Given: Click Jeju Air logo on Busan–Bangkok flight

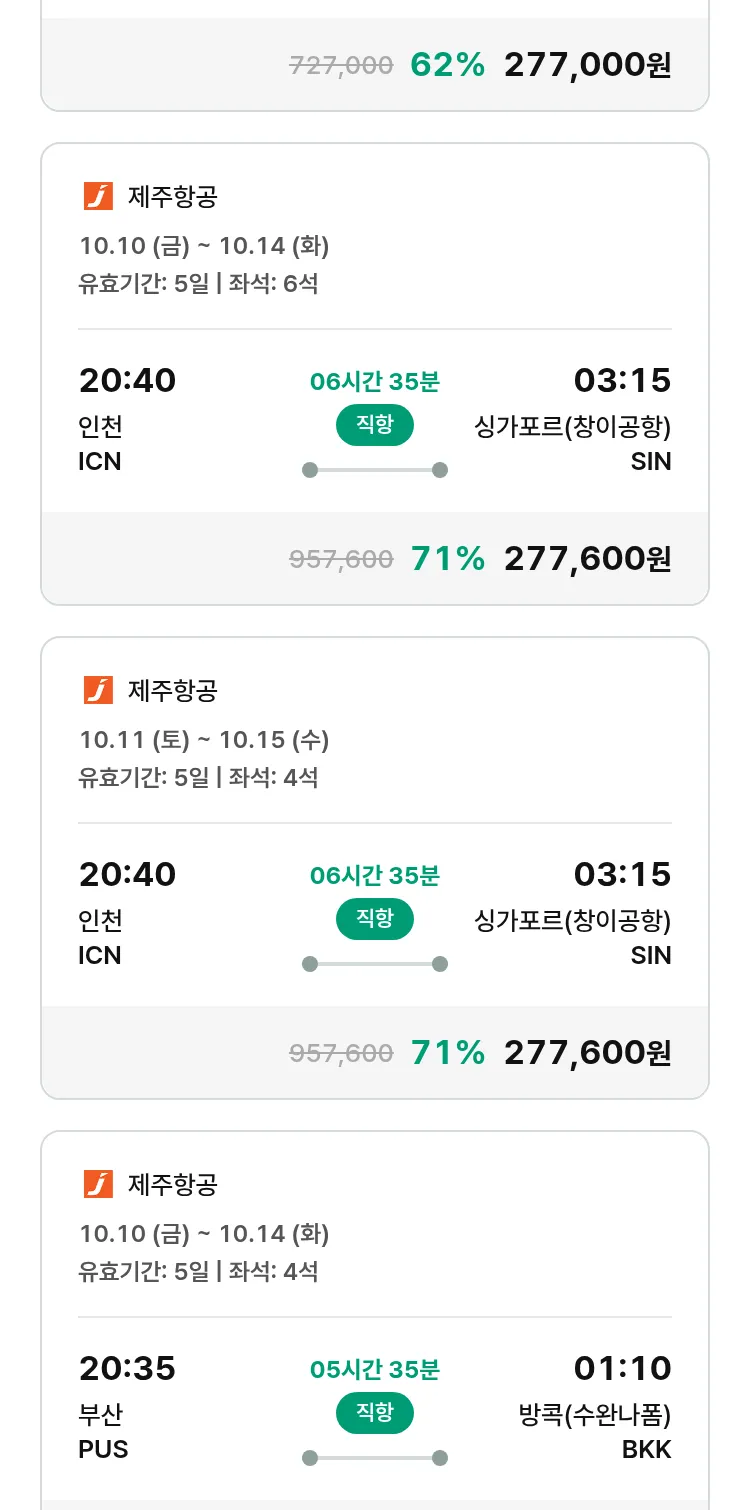Looking at the screenshot, I should click(98, 1185).
